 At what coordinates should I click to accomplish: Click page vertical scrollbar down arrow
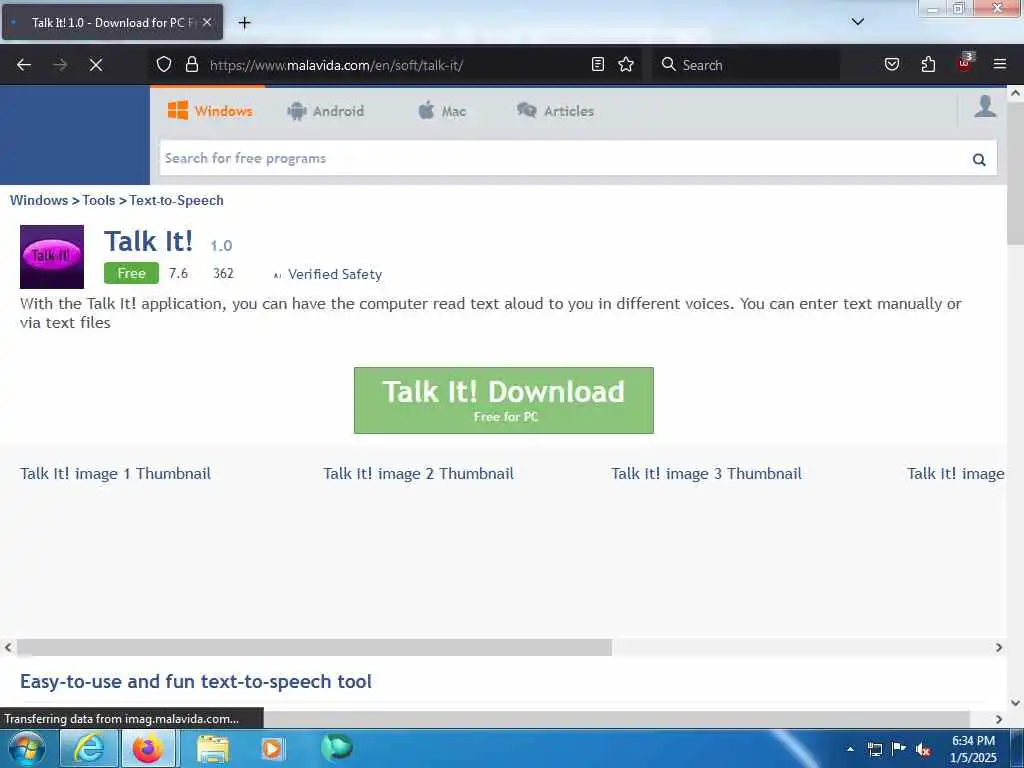[x=1016, y=703]
